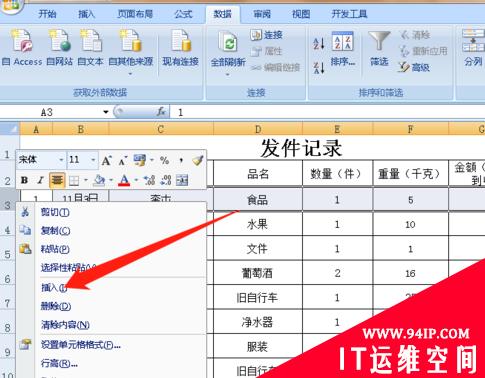
Task: Expand the 自其他来源 dropdown
Action: pyautogui.click(x=130, y=74)
